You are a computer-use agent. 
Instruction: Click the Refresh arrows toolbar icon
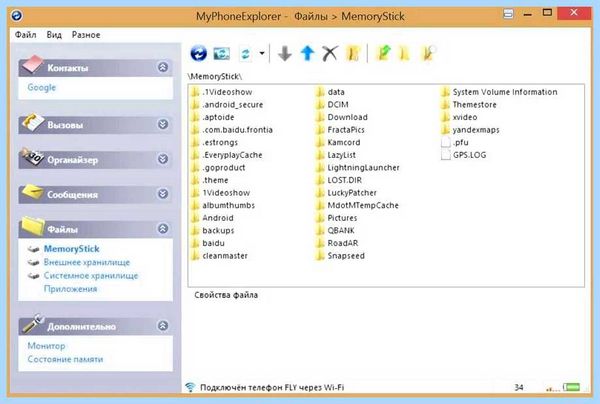(246, 54)
